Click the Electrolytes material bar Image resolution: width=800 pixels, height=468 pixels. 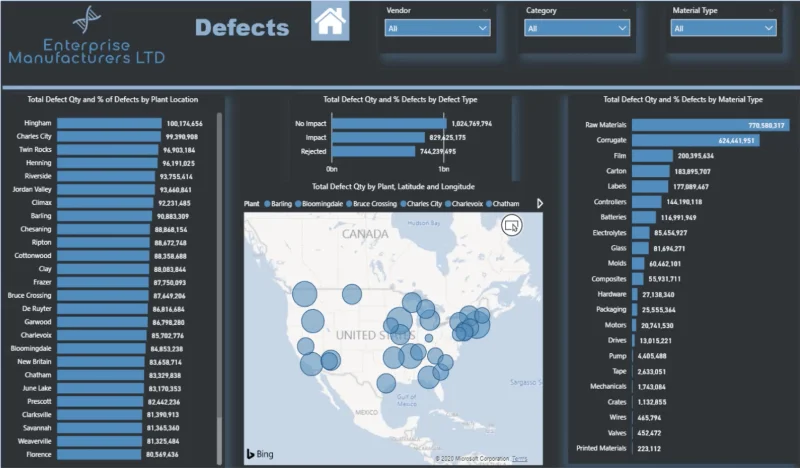(x=641, y=233)
